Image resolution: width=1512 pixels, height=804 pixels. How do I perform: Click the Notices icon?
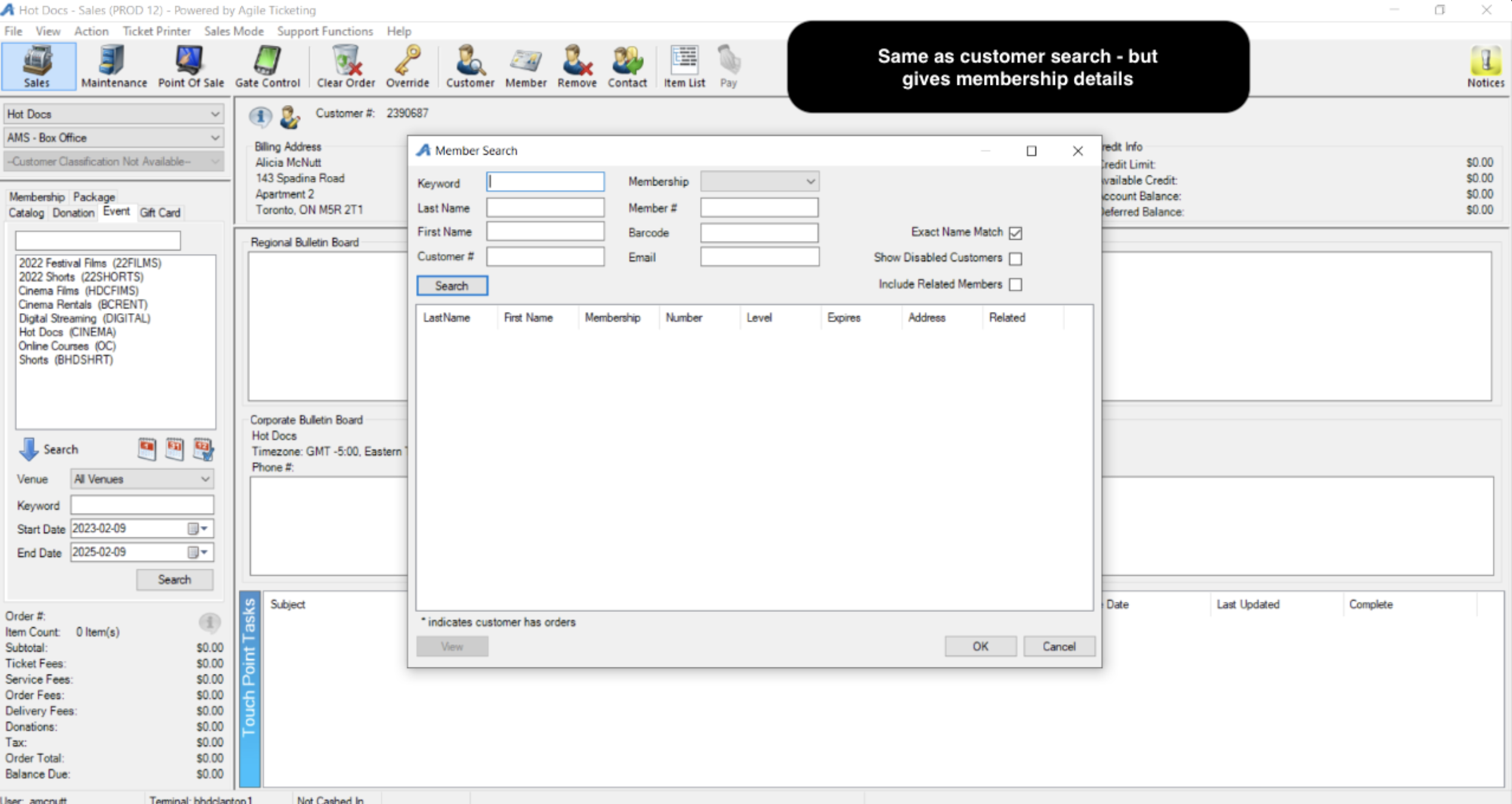1485,66
